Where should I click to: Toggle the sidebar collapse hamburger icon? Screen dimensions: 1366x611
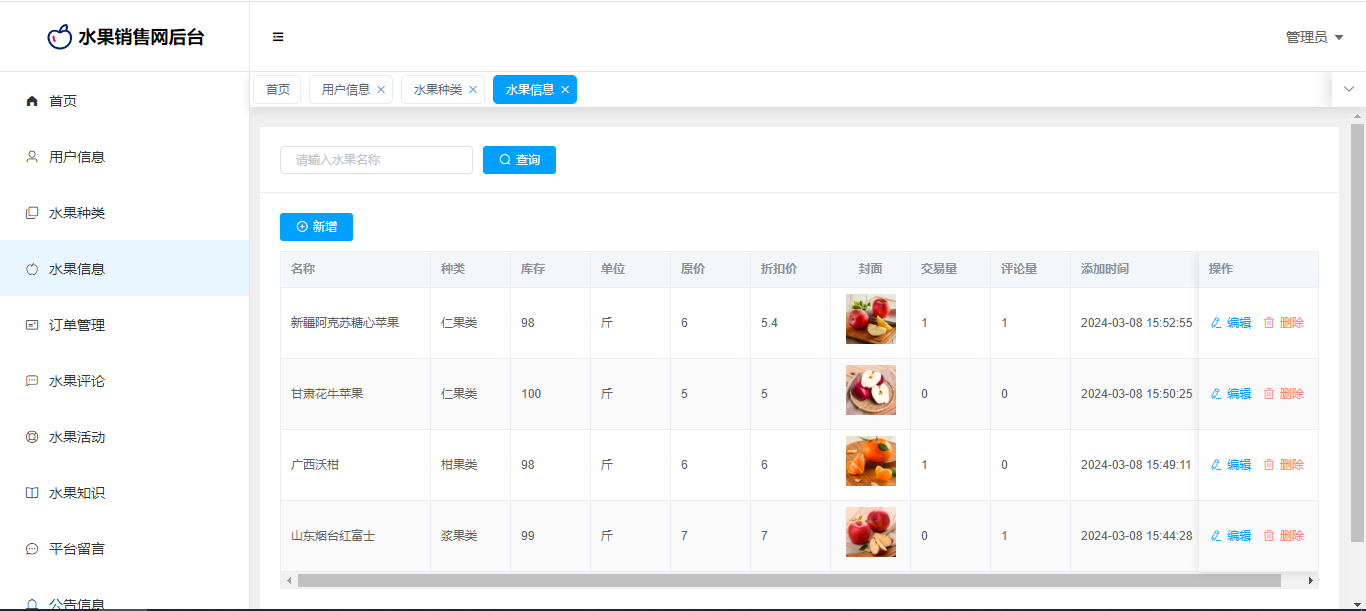point(278,37)
